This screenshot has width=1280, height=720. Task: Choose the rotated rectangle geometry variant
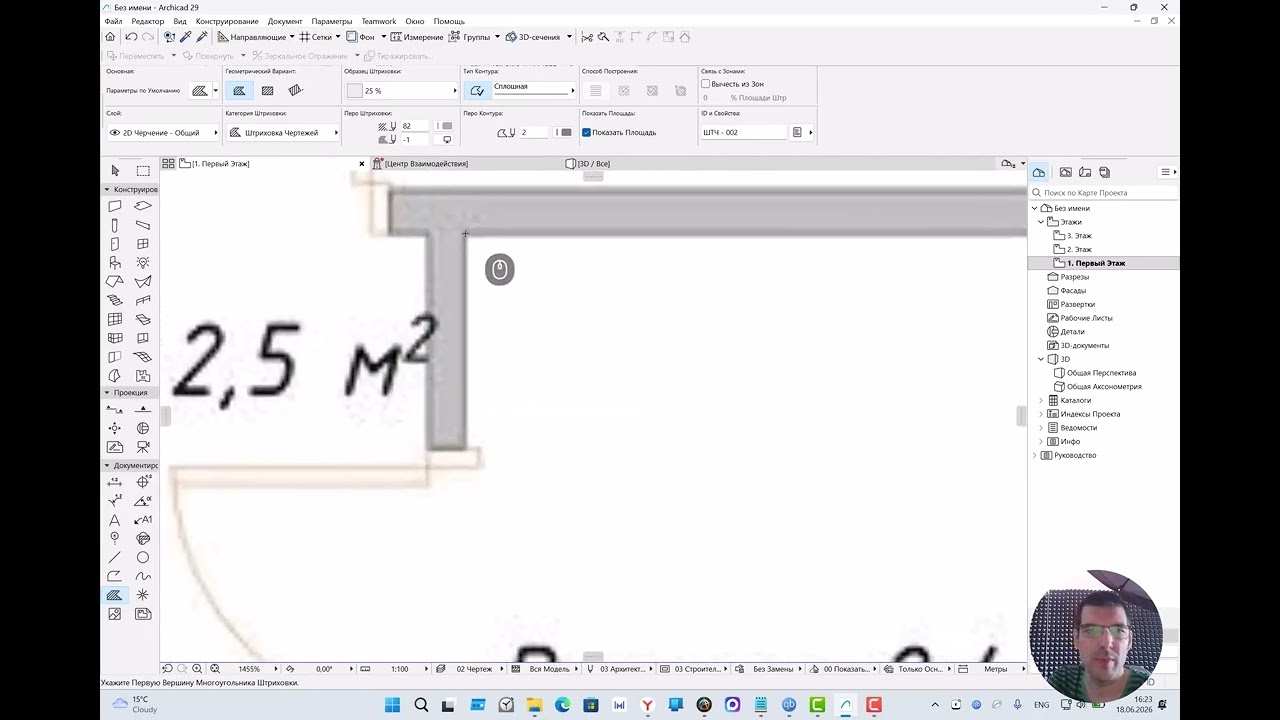[295, 91]
